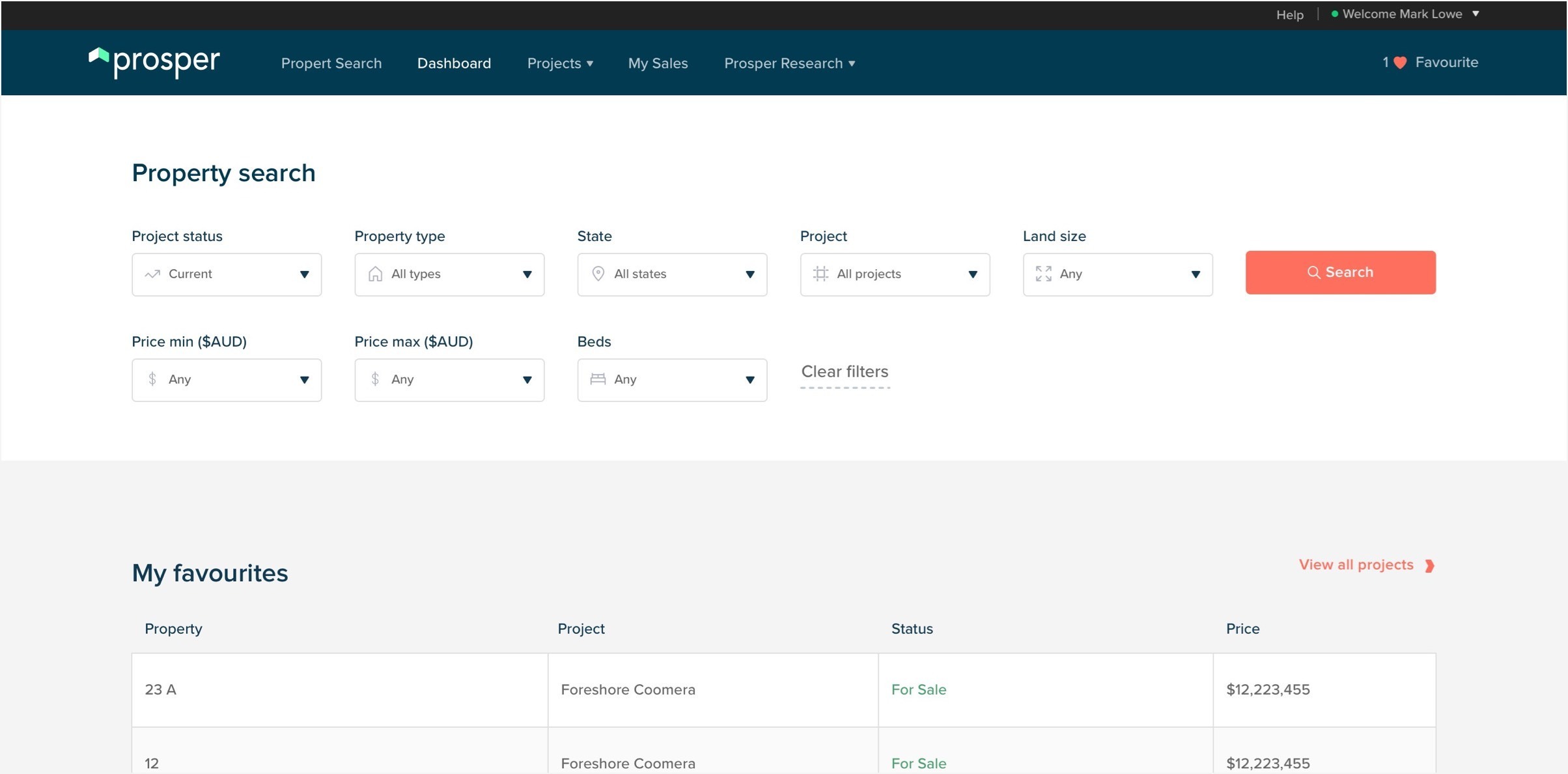Click the location pin icon in State
This screenshot has height=774, width=1568.
598,274
